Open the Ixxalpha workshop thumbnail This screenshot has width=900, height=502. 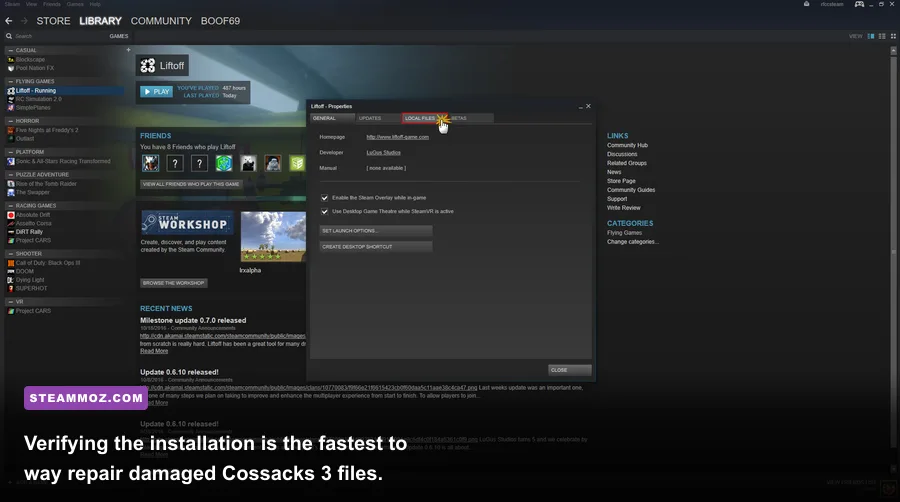point(273,236)
